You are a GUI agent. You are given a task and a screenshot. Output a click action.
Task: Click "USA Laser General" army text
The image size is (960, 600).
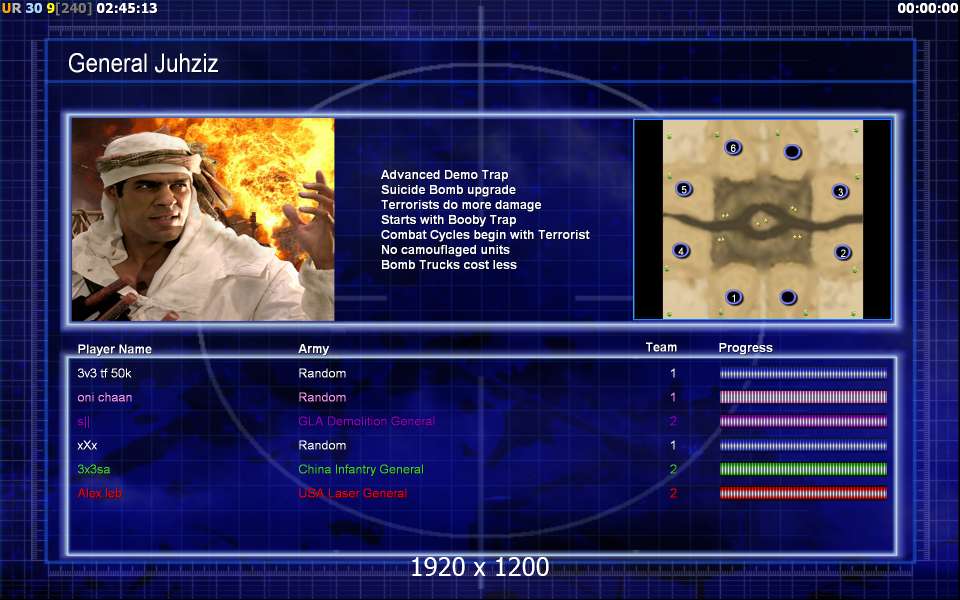(x=352, y=493)
